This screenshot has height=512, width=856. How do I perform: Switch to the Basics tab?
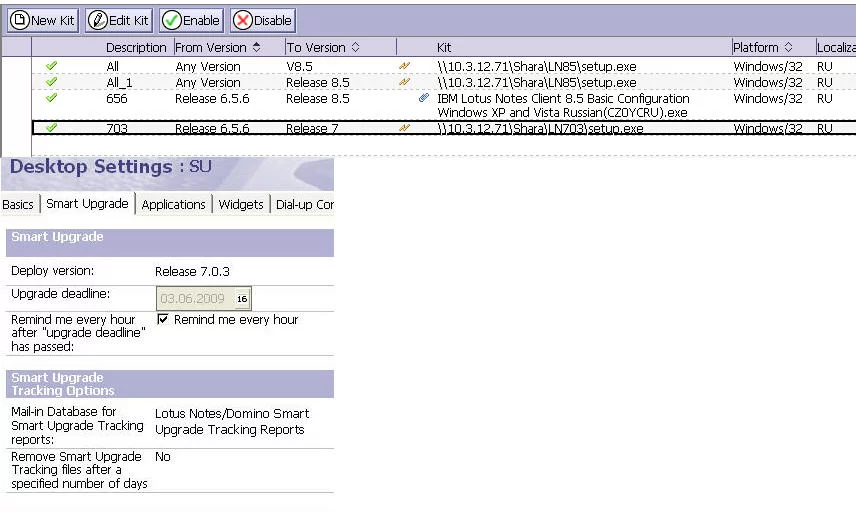click(18, 204)
